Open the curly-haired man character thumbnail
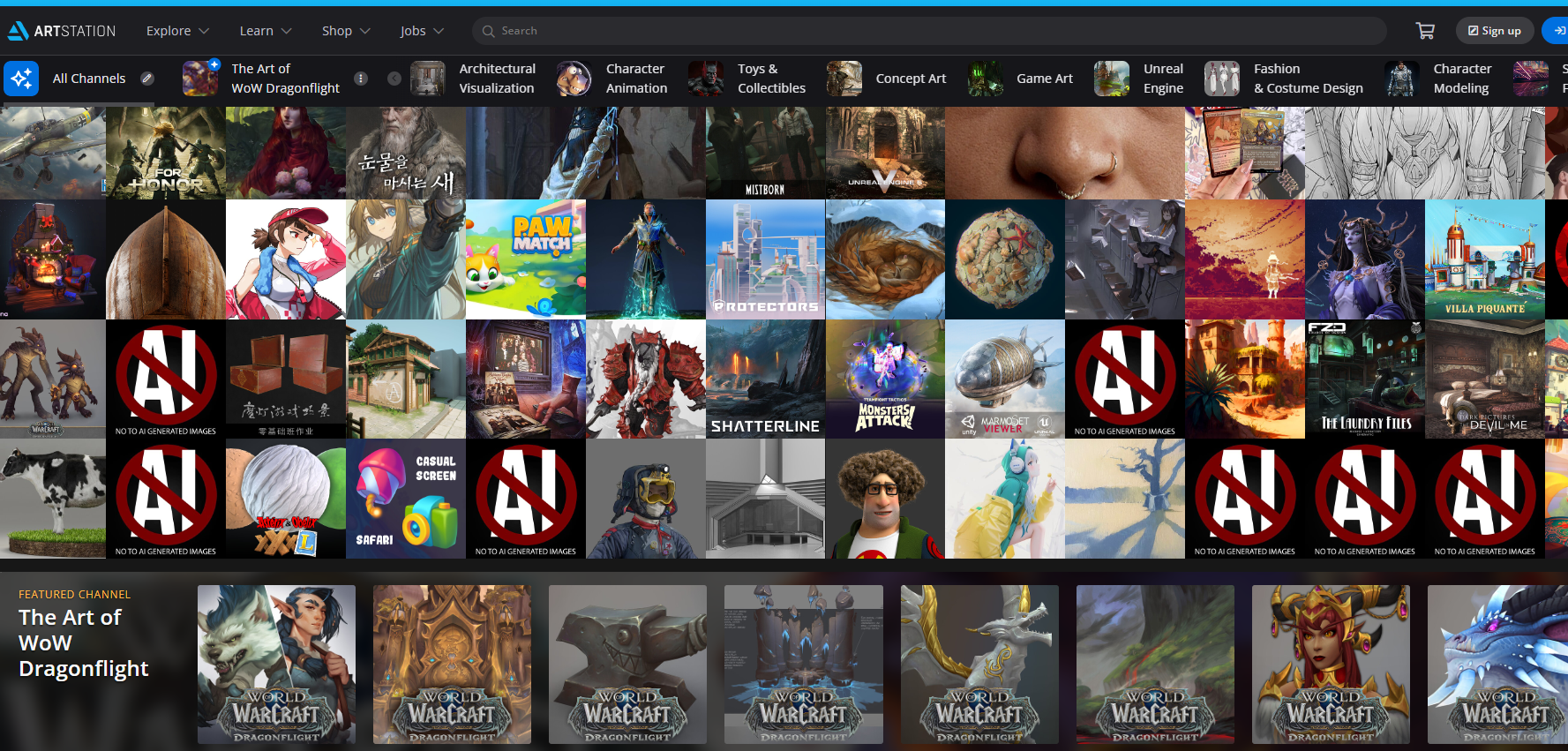The image size is (1568, 751). coord(885,499)
